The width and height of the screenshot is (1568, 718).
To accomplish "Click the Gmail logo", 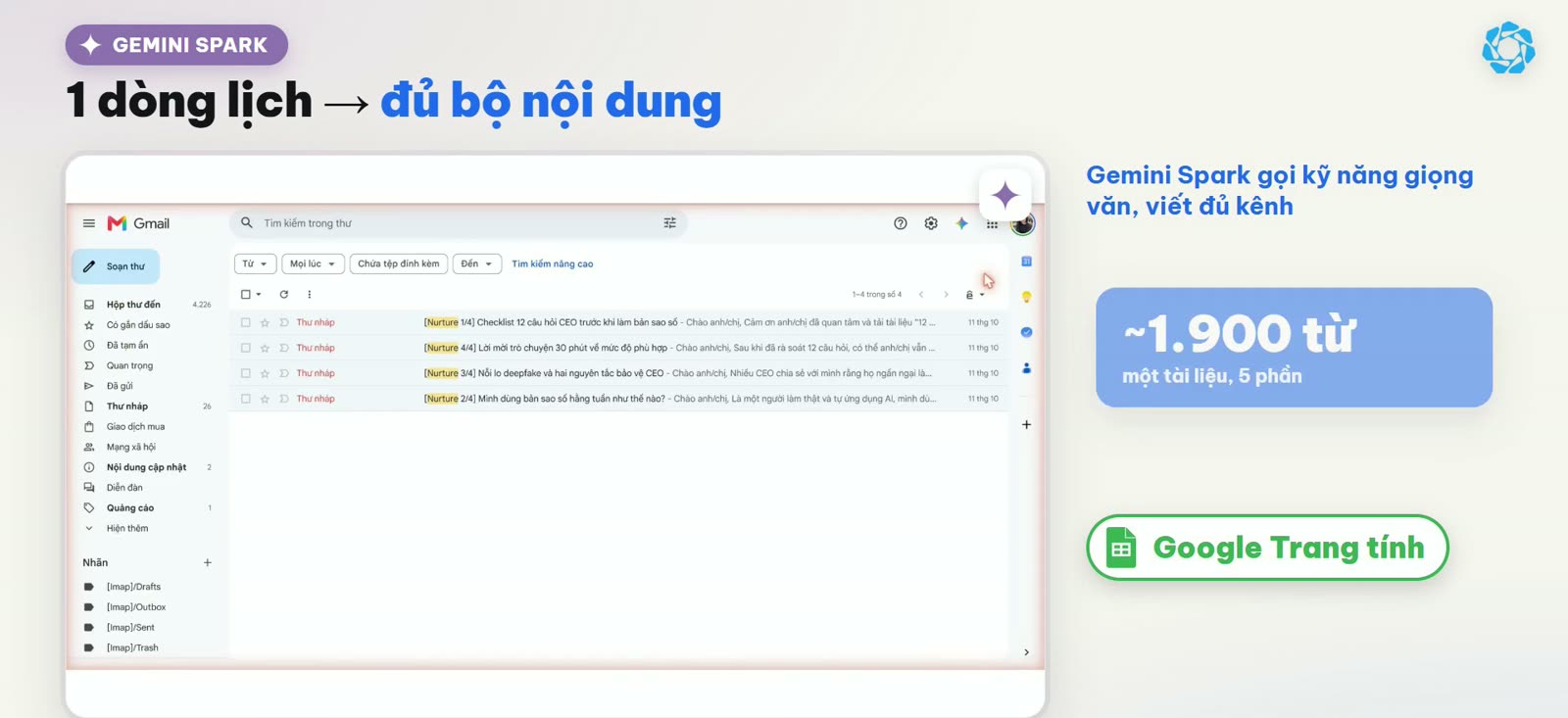I will (x=138, y=223).
